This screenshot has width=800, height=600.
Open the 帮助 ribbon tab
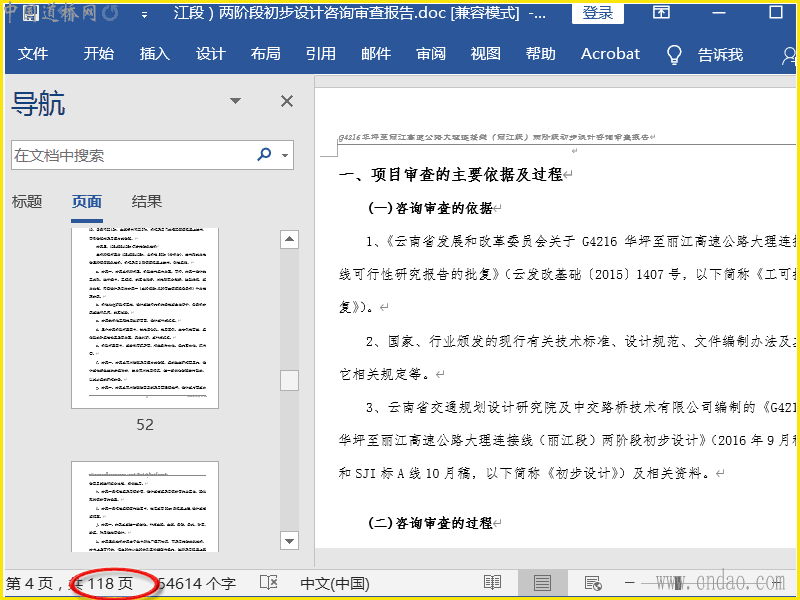point(540,54)
